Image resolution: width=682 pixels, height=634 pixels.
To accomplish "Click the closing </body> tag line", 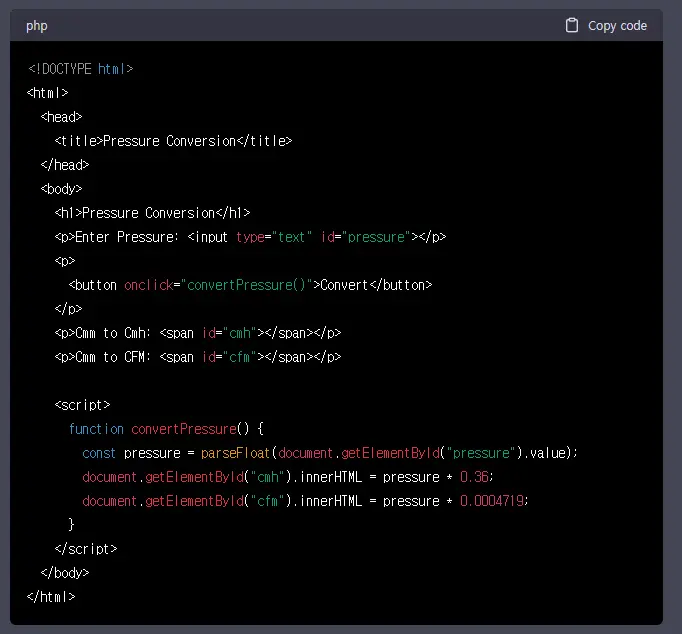I will click(65, 573).
